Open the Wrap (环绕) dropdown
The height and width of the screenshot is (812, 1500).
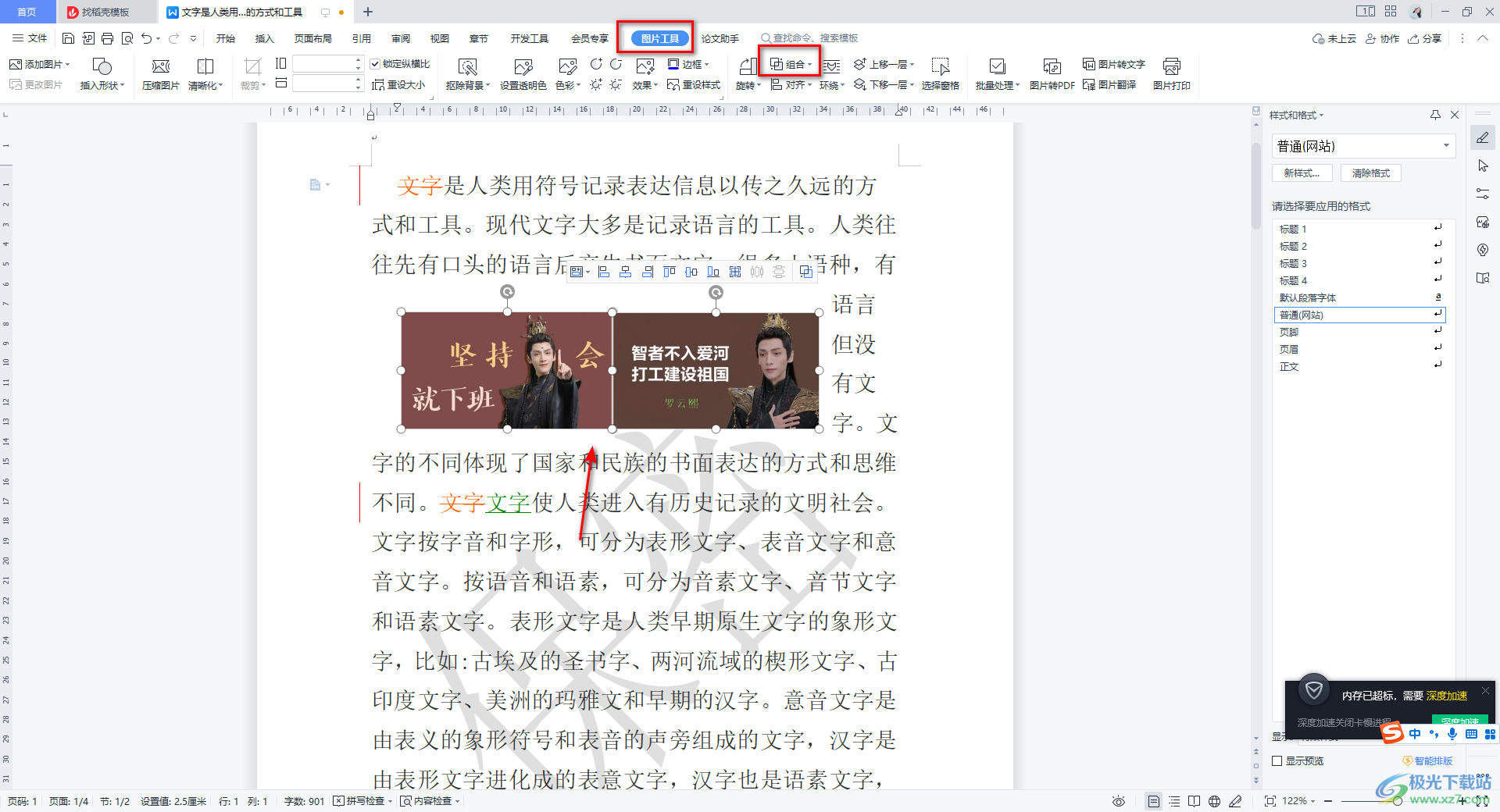pos(832,74)
